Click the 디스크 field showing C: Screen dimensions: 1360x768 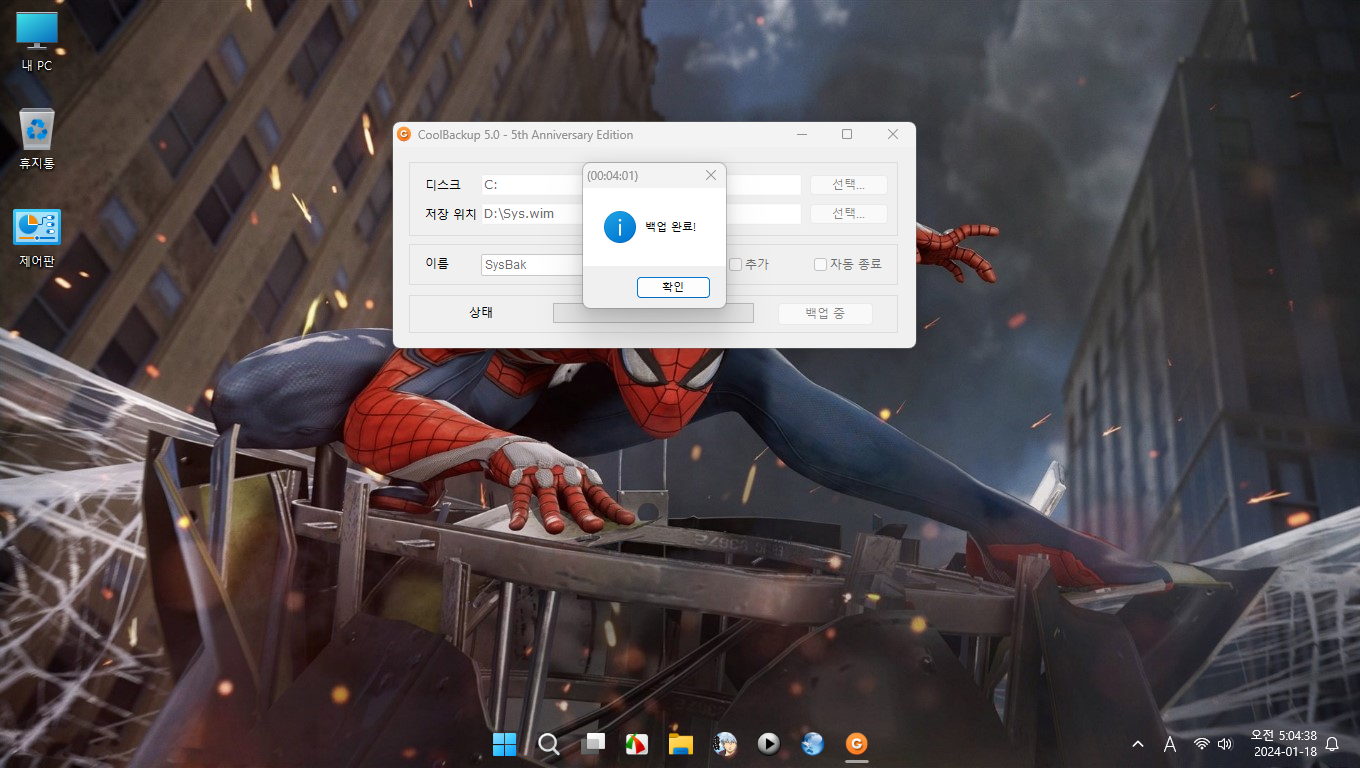coord(641,185)
